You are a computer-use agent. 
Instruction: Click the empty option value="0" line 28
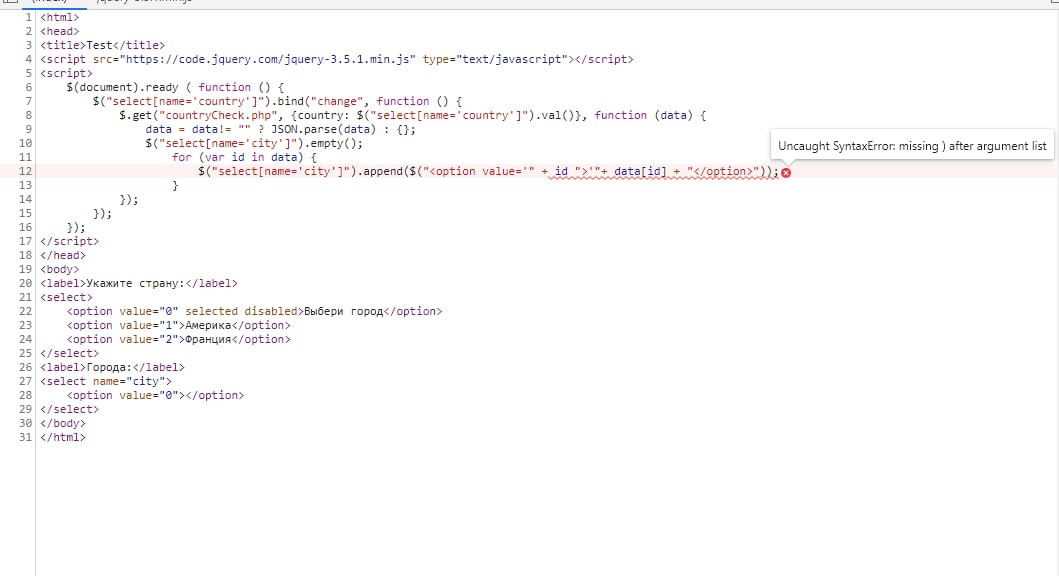tap(155, 396)
